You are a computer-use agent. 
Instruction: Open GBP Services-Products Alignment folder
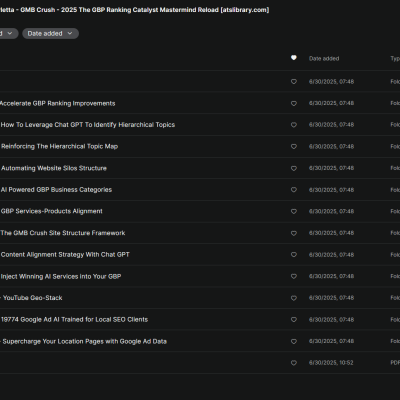[x=52, y=211]
